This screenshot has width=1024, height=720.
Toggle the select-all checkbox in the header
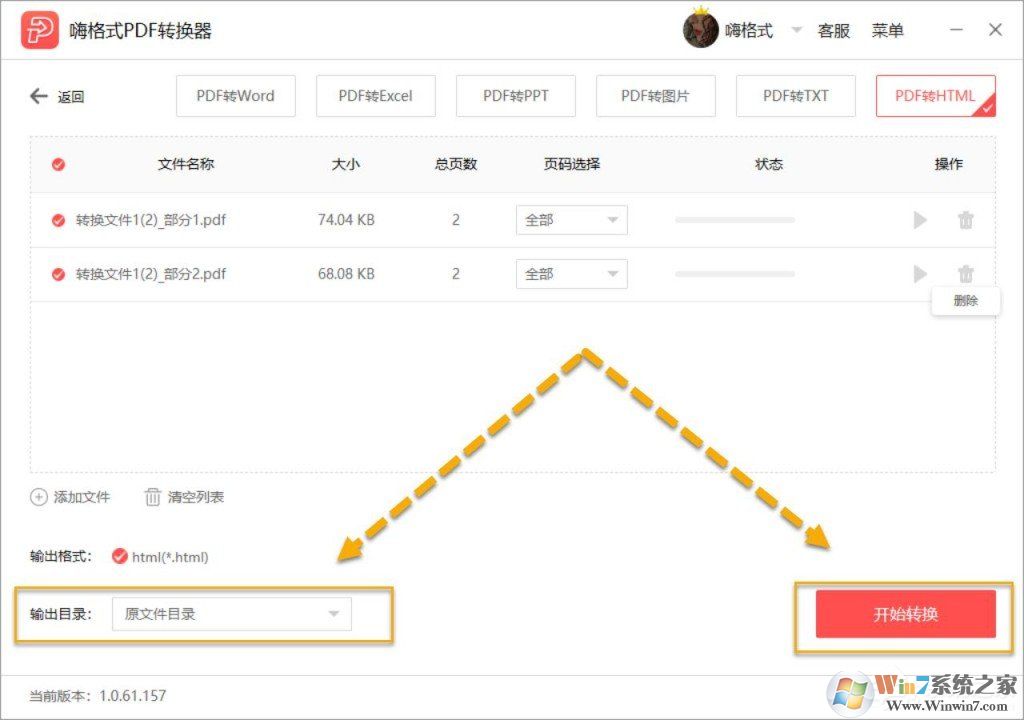coord(57,164)
